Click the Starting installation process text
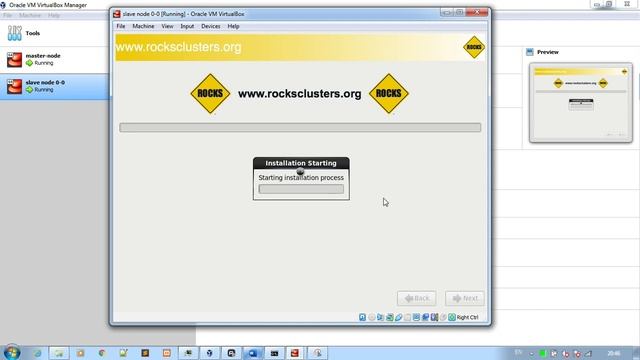The height and width of the screenshot is (360, 640). coord(301,178)
